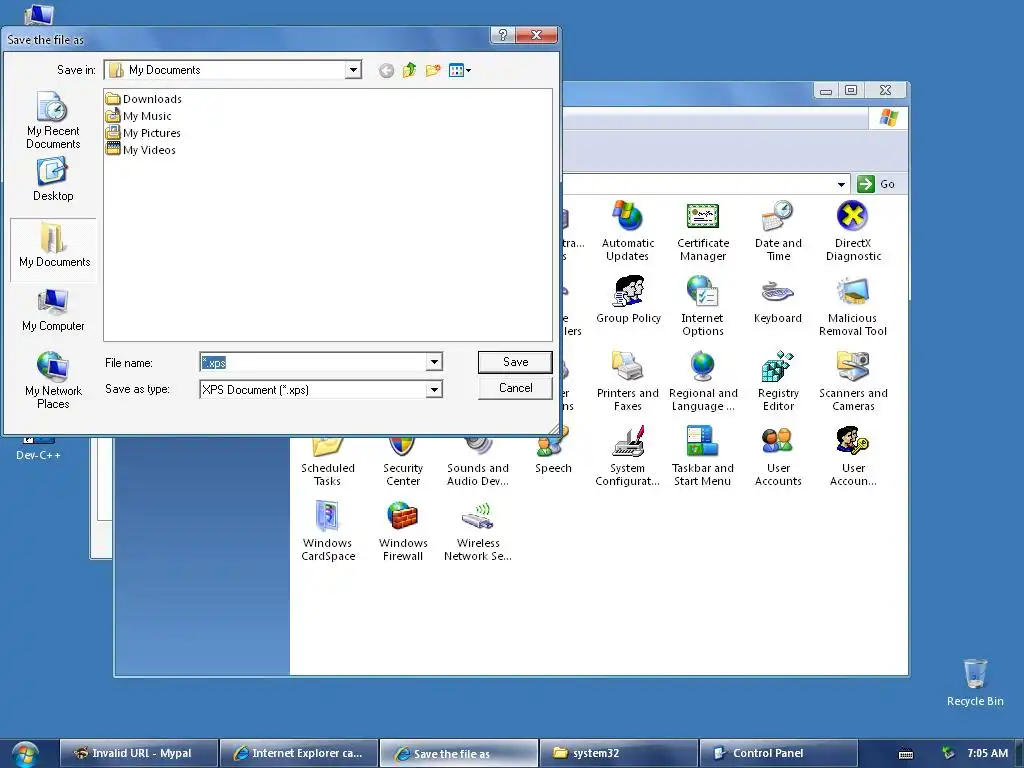Screen dimensions: 1024x768
Task: Expand the Save in dropdown
Action: [353, 70]
